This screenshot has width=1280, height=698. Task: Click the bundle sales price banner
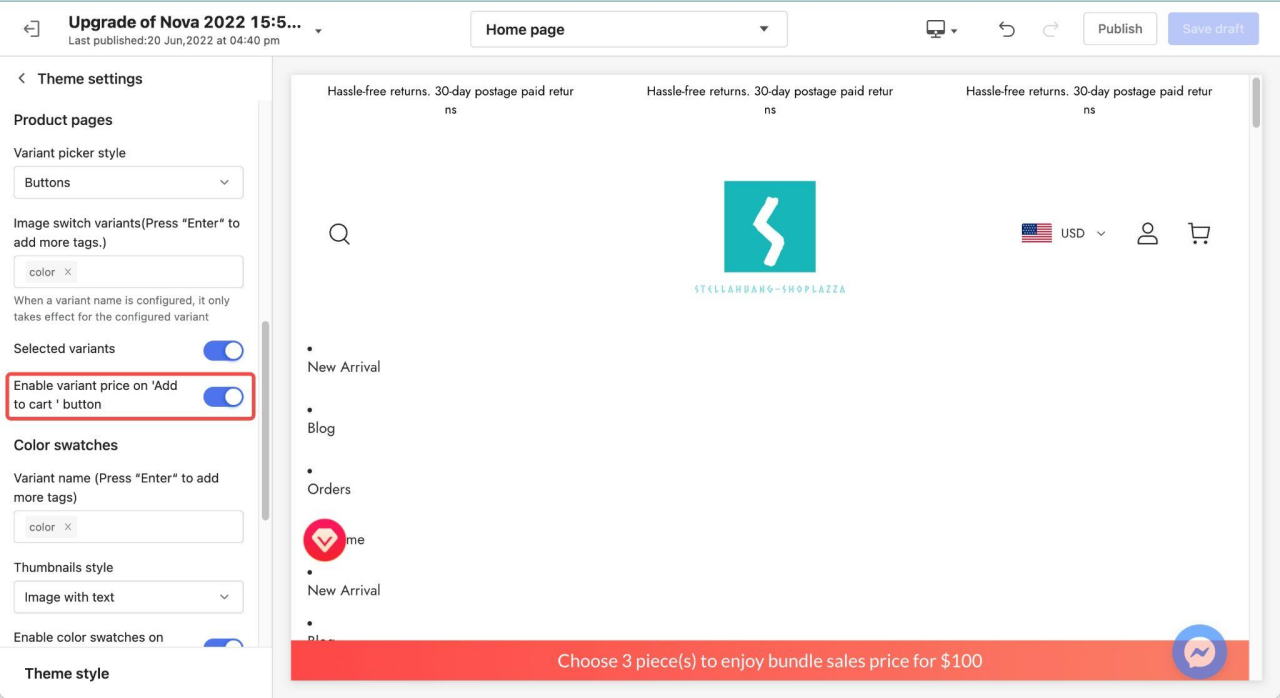770,661
